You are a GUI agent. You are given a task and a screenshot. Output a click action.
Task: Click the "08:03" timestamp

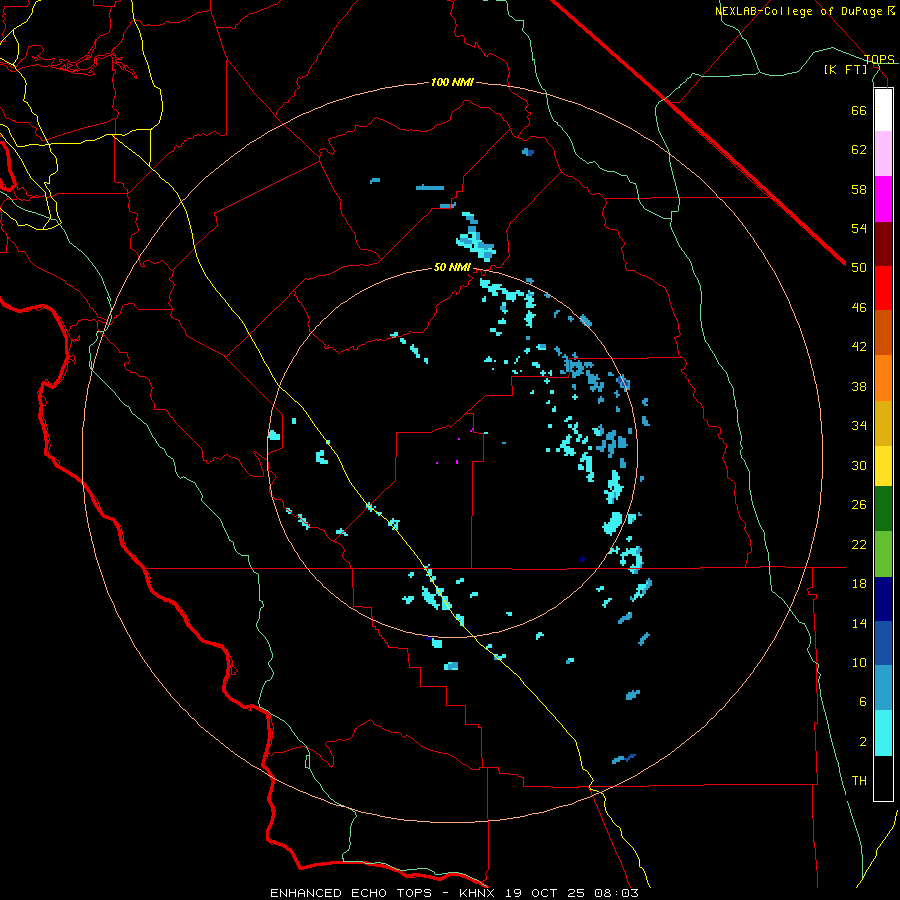click(x=619, y=893)
